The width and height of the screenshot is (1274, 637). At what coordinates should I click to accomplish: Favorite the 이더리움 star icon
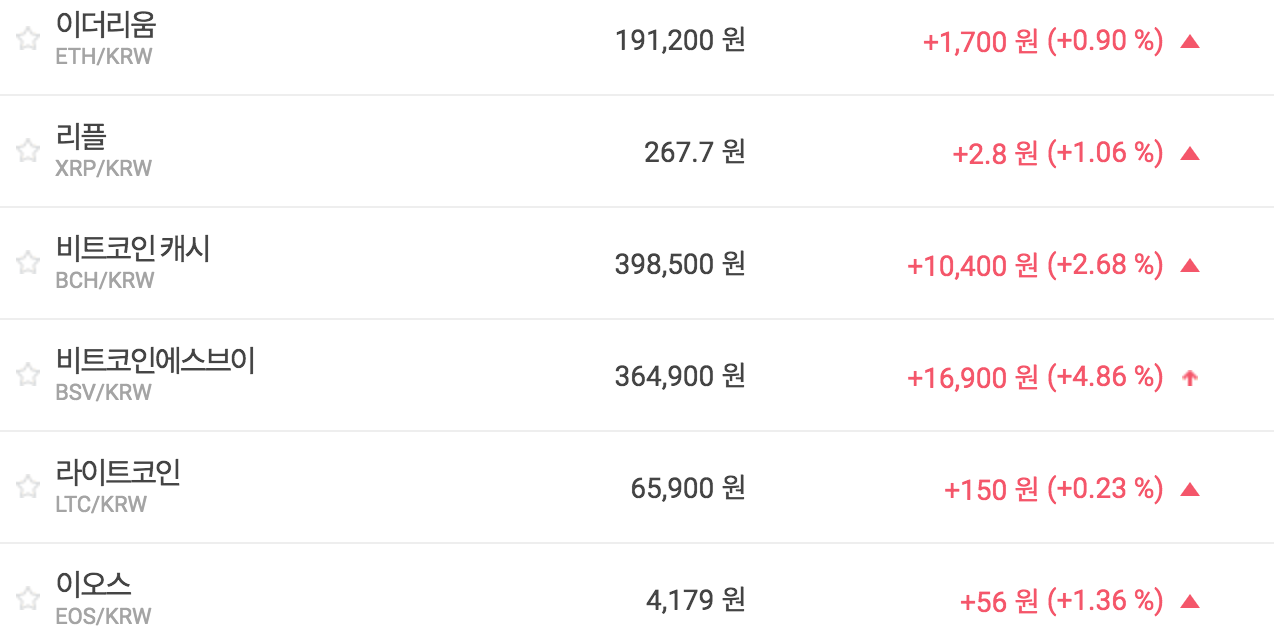pos(28,39)
